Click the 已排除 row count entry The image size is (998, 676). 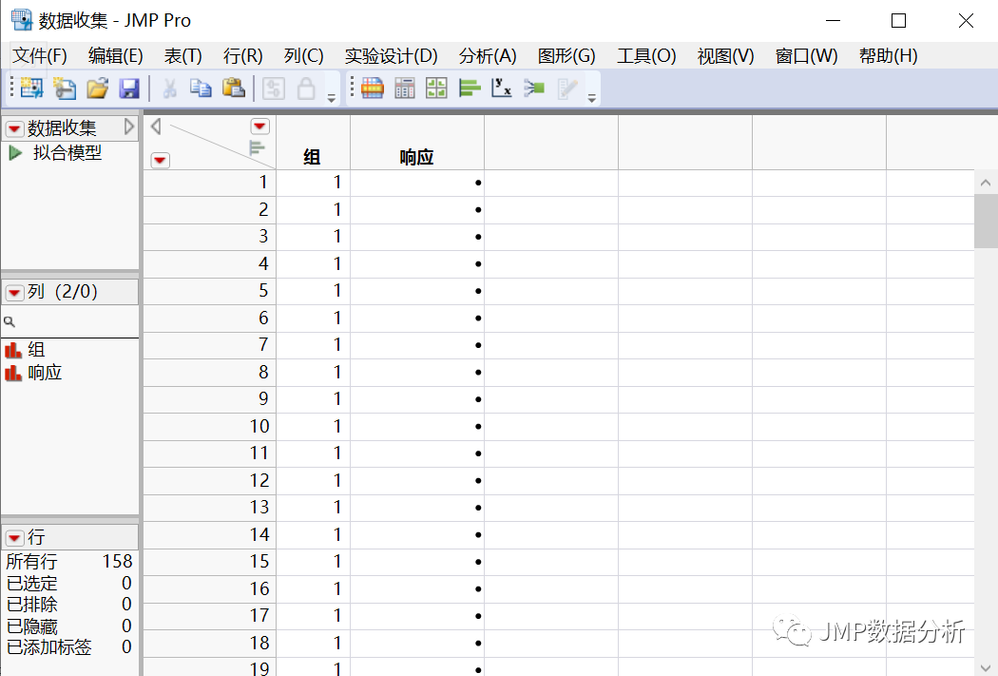(x=69, y=604)
